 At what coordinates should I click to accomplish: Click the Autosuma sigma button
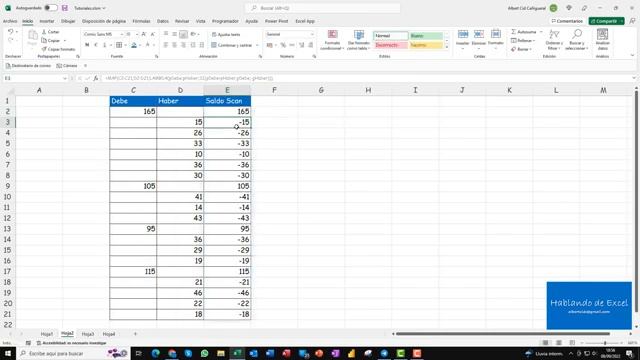(x=523, y=32)
